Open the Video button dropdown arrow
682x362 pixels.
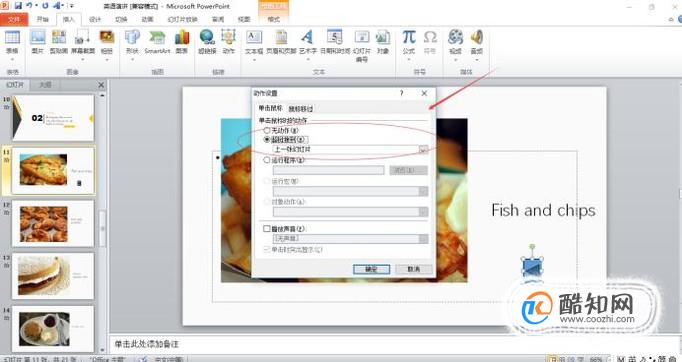[x=455, y=59]
